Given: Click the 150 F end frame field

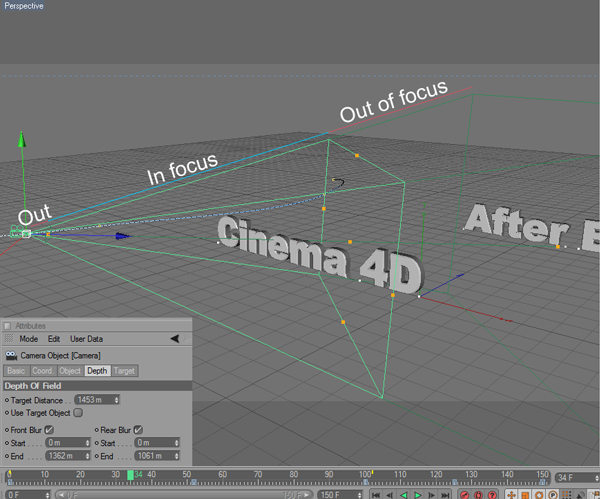Looking at the screenshot, I should point(340,495).
